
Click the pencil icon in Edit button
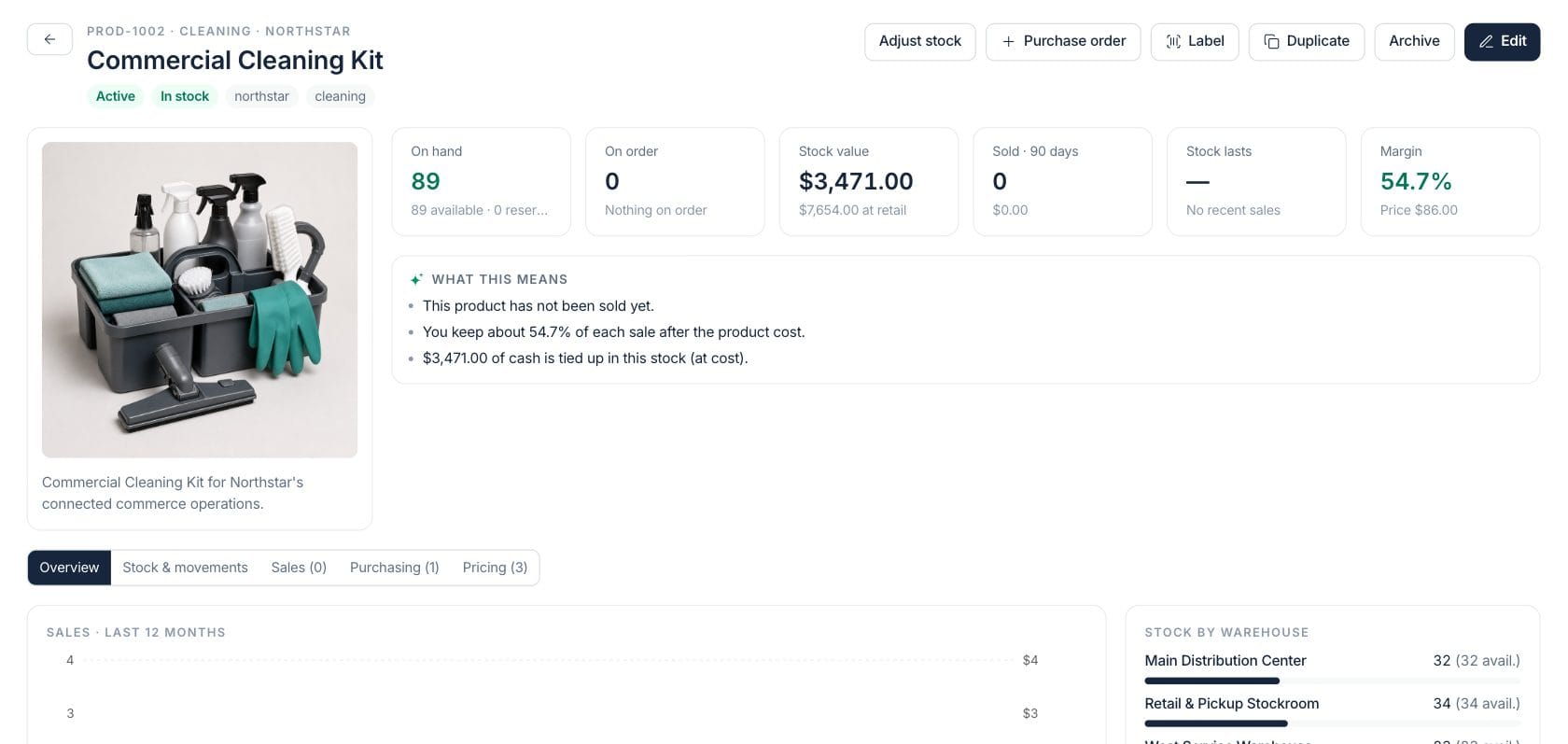[x=1486, y=42]
